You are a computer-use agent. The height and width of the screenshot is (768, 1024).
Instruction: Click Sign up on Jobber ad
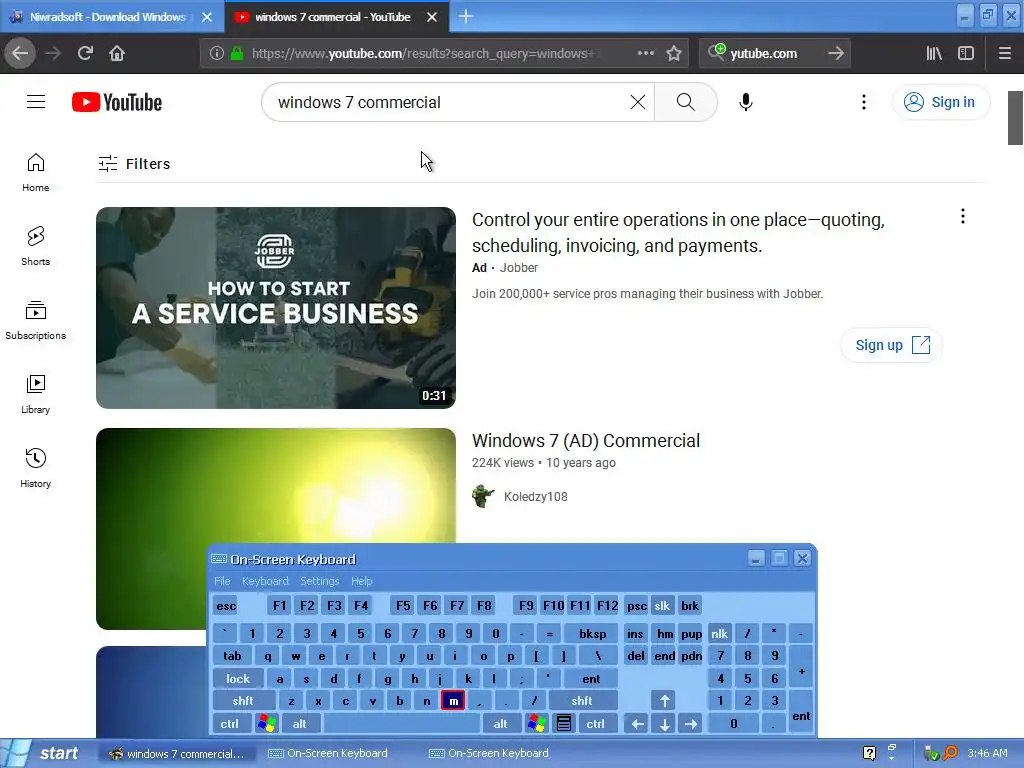pos(891,345)
